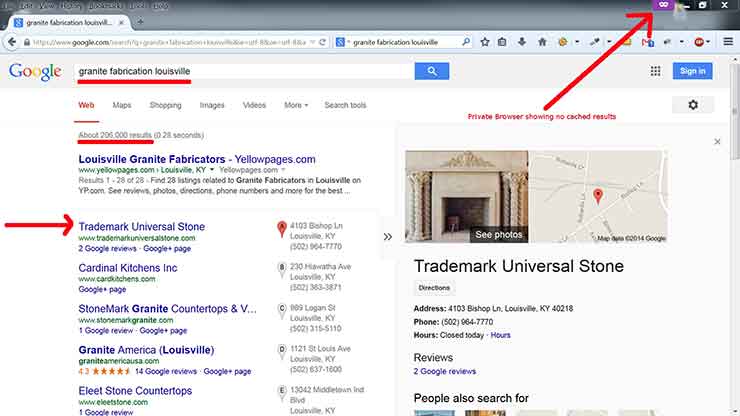
Task: Click map pin E for Eleet Stone Countertops
Action: [282, 392]
